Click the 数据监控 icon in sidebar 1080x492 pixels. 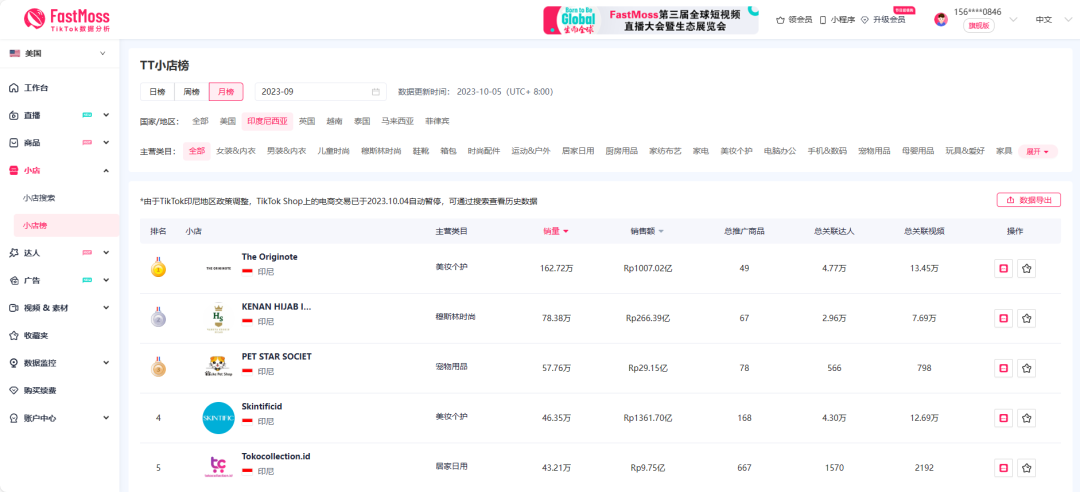click(14, 363)
